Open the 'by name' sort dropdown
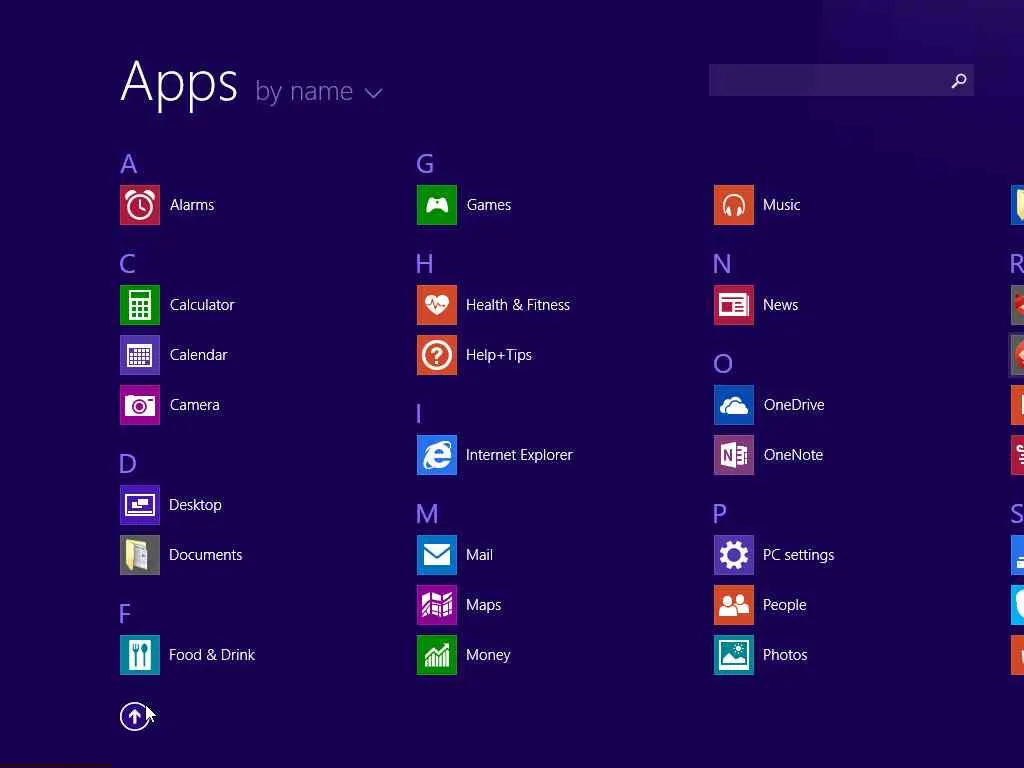 click(x=319, y=91)
